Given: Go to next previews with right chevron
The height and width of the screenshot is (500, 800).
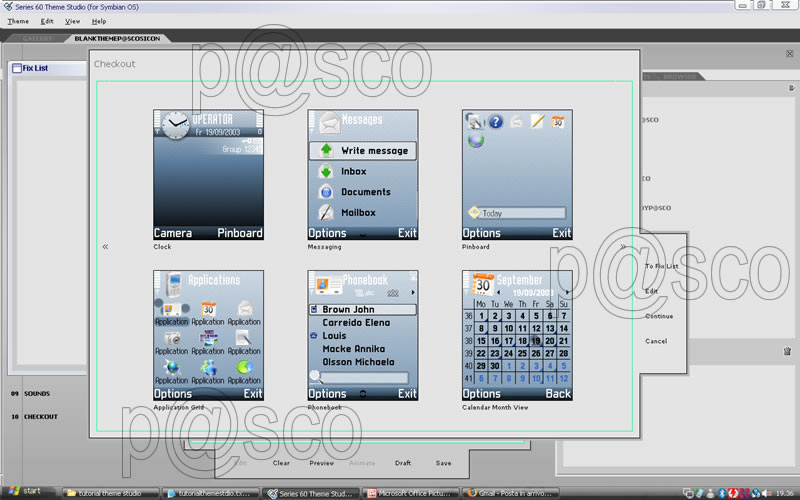Looking at the screenshot, I should click(x=623, y=246).
